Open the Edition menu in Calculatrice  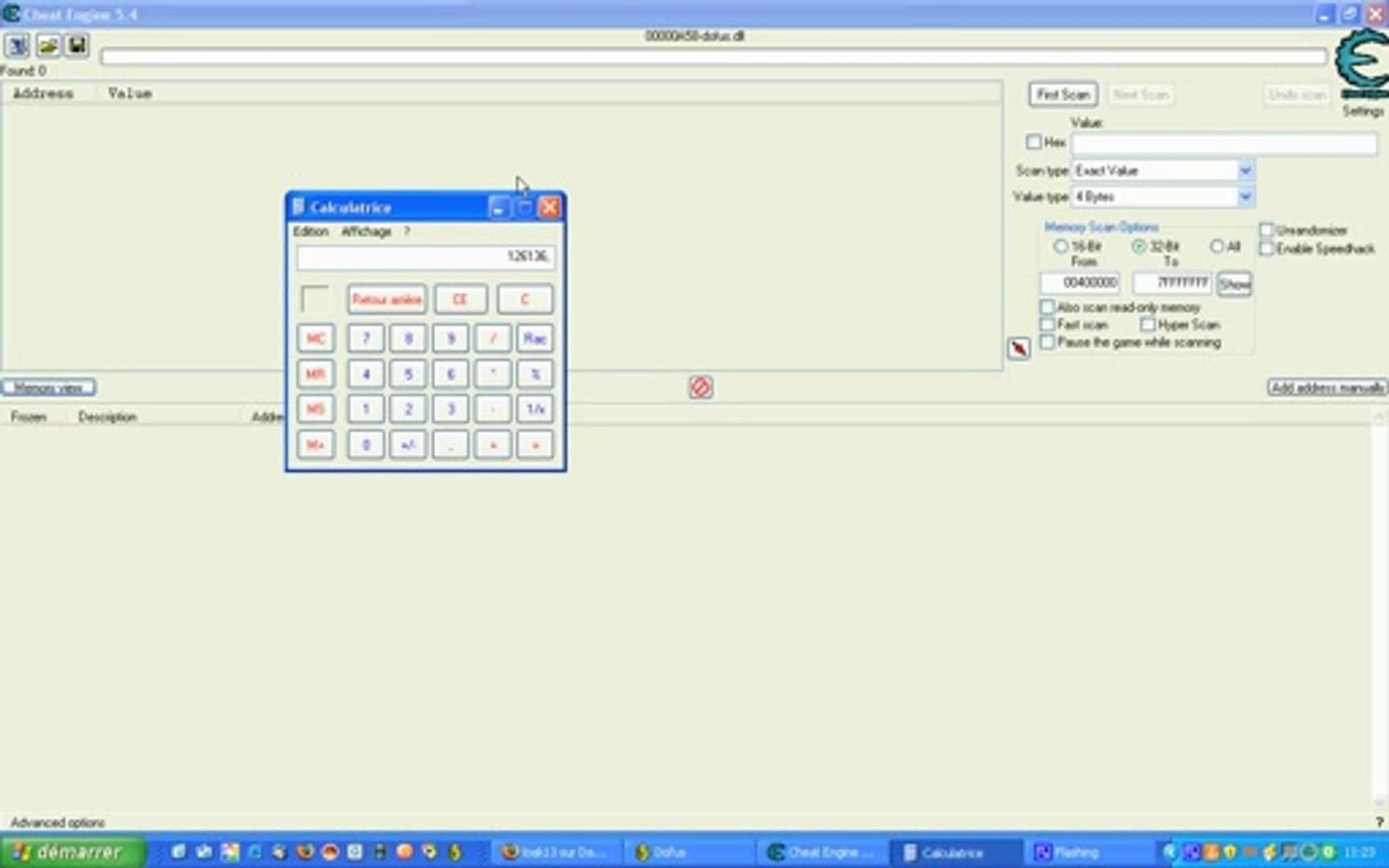[310, 231]
